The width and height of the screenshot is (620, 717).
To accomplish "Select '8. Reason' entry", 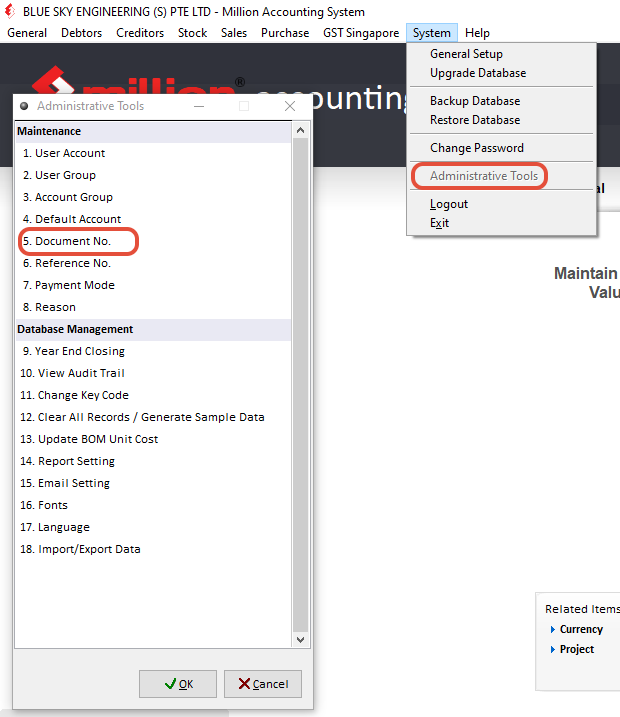I will (154, 307).
